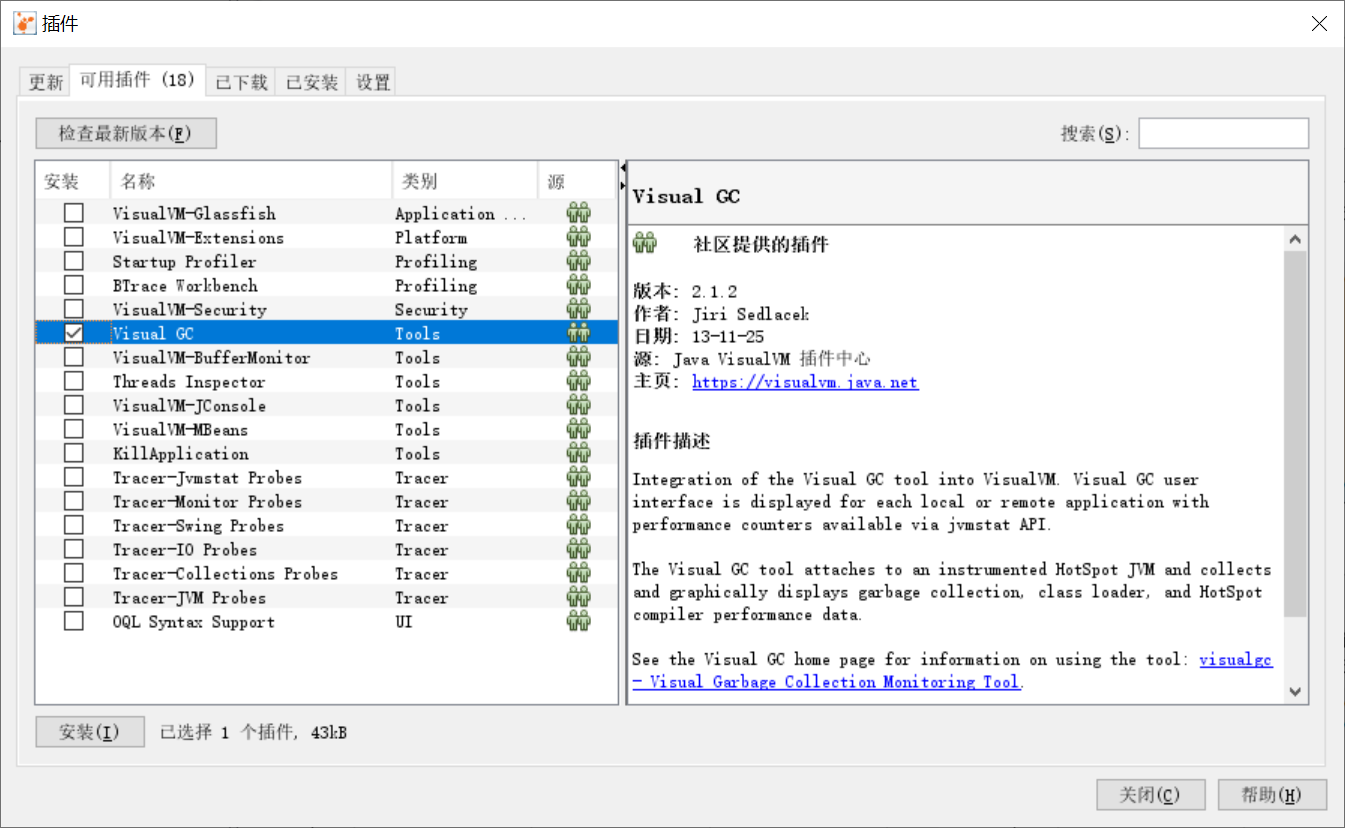1345x828 pixels.
Task: Check the VisualVM-Glassfish install checkbox
Action: point(74,213)
